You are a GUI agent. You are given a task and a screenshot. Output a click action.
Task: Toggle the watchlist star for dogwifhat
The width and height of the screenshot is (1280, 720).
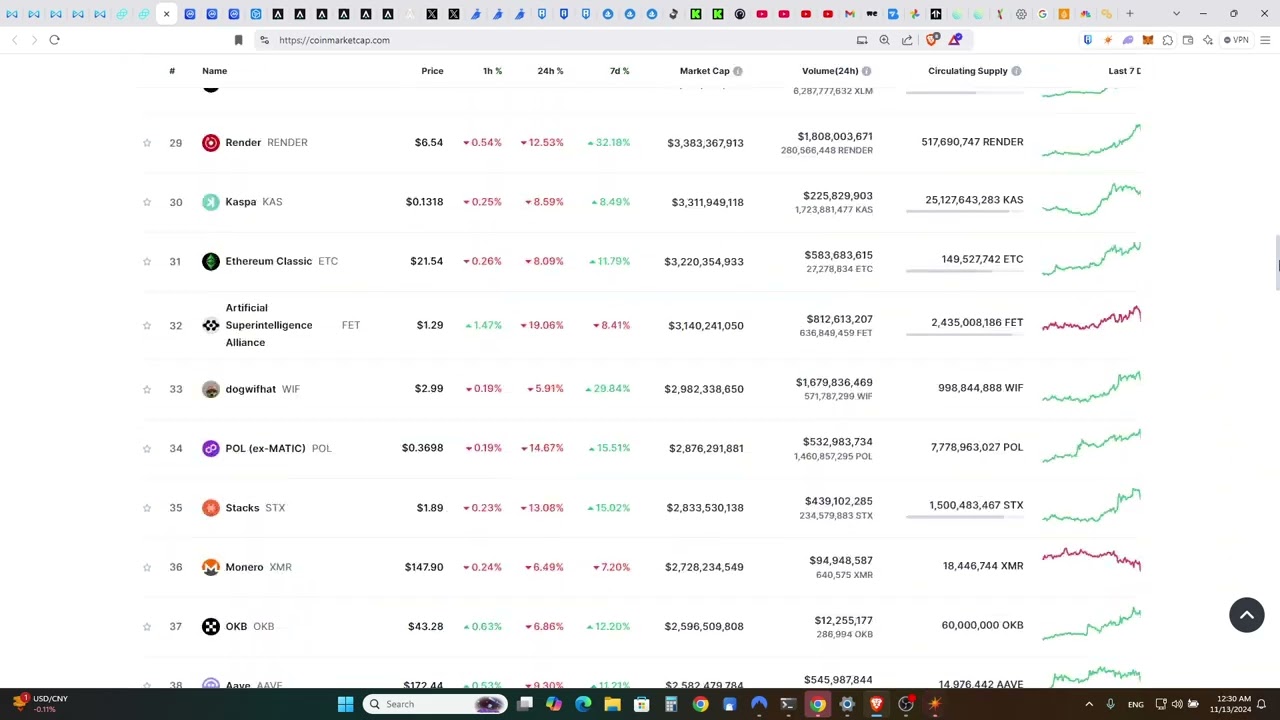coord(147,389)
